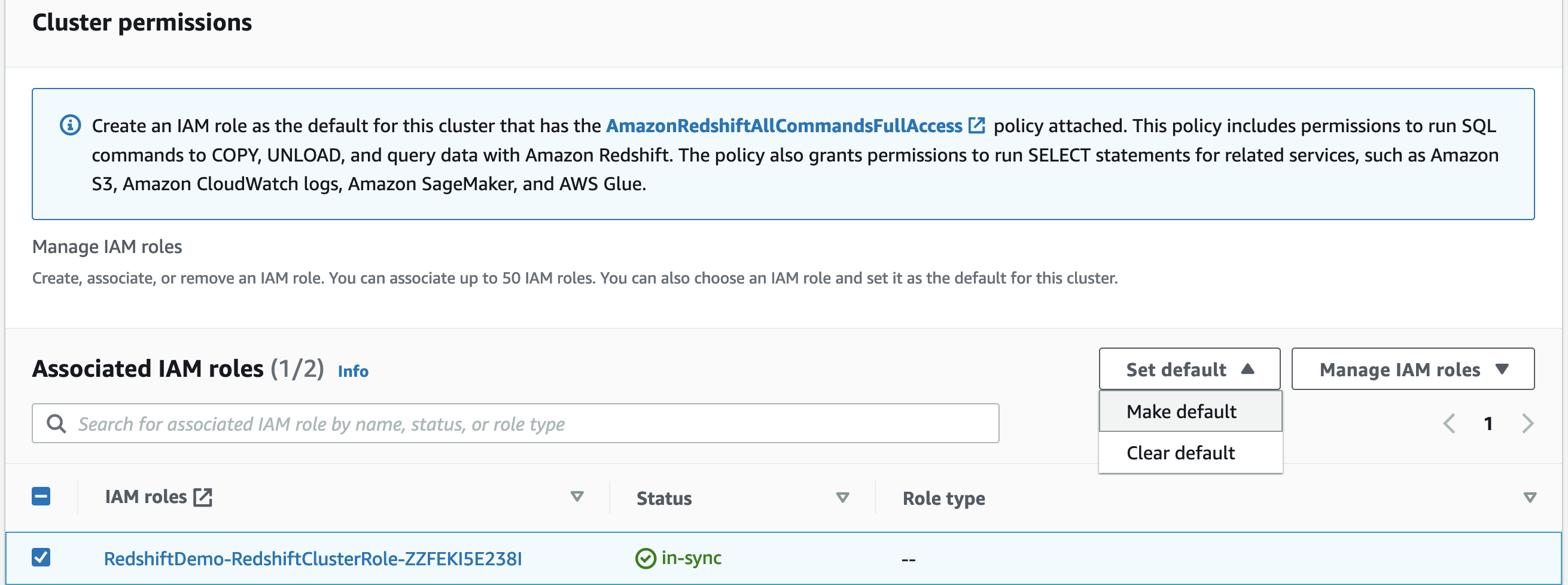Image resolution: width=1568 pixels, height=585 pixels.
Task: Open RedshiftDemo-RedshiftClusterRole-ZZFEKI5E238I role link
Action: click(x=313, y=559)
